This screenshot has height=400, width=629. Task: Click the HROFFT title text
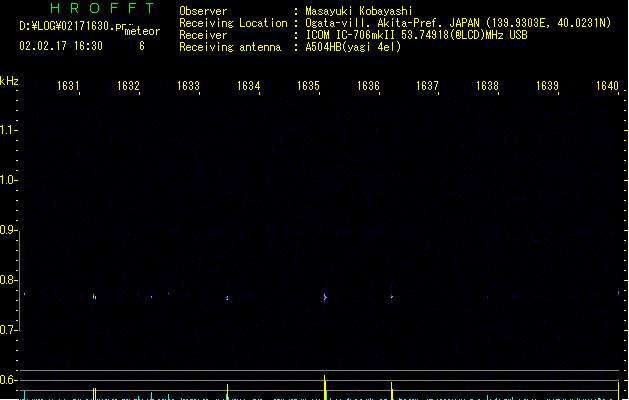(x=102, y=8)
